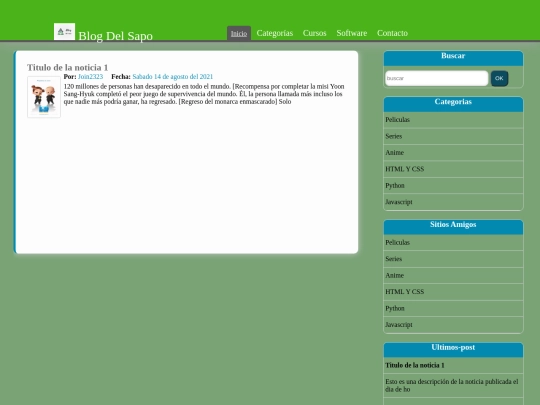
Task: Open the Software menu item
Action: 352,33
